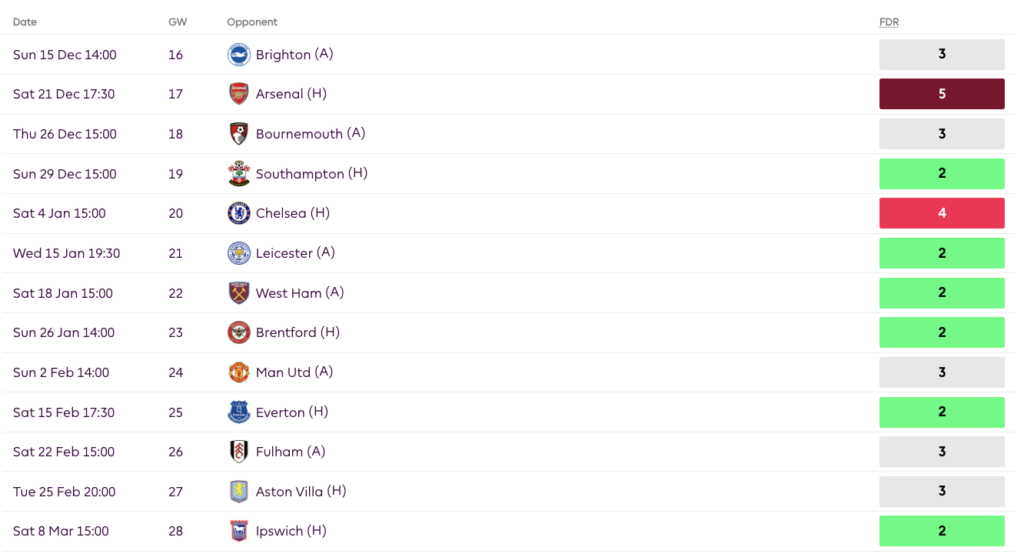Screen dimensions: 1024x554
Task: Select the Bournemouth badge icon
Action: [x=238, y=134]
